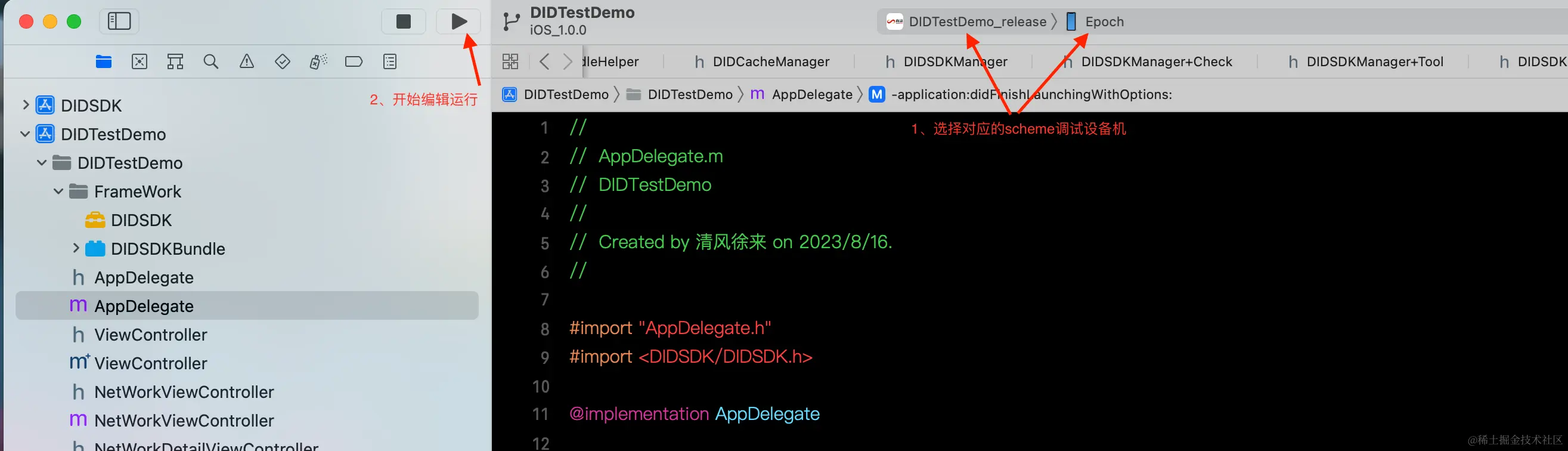This screenshot has height=451, width=1568.
Task: Click the source control branch icon
Action: coord(512,22)
